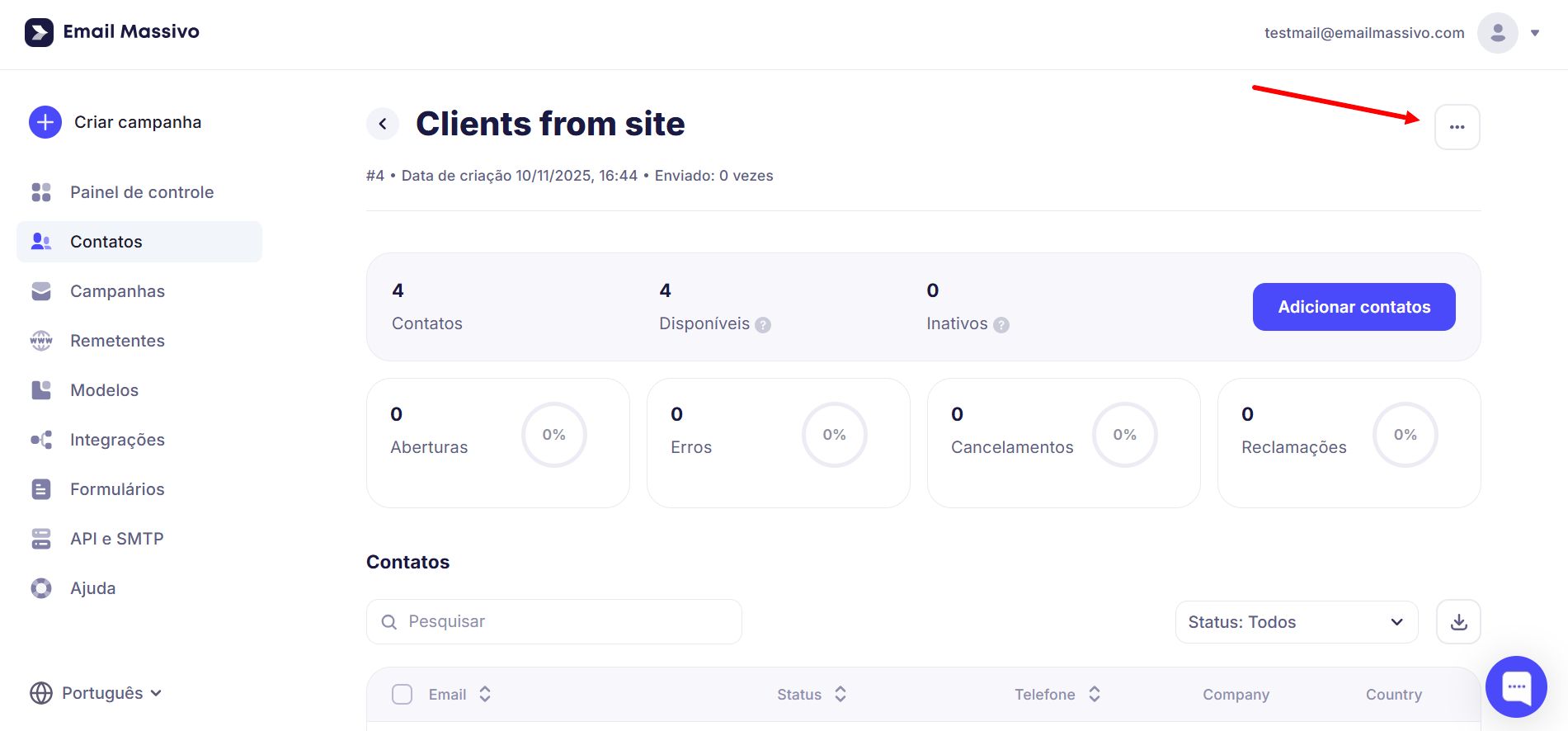Click the user avatar icon
Viewport: 1568px width, 731px height.
1497,33
